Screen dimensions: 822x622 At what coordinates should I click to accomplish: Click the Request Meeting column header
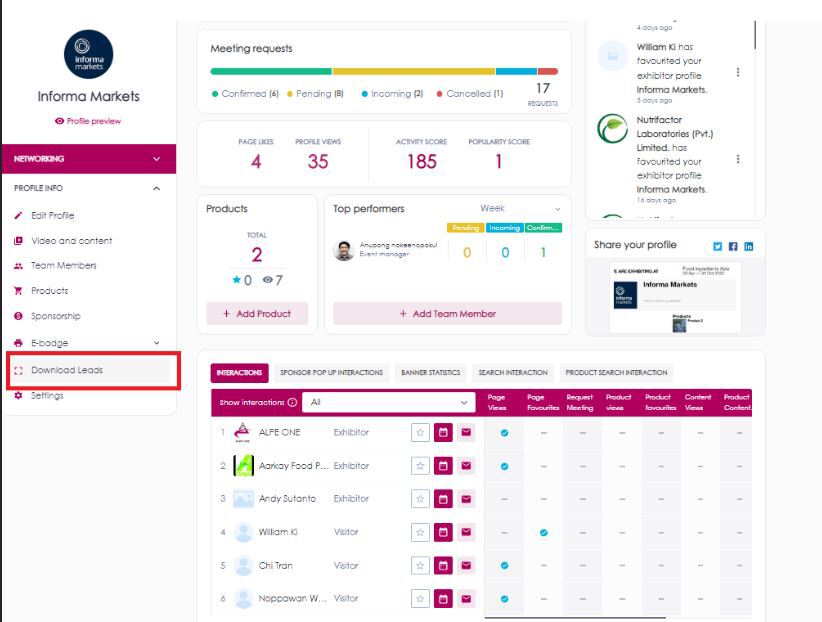579,402
